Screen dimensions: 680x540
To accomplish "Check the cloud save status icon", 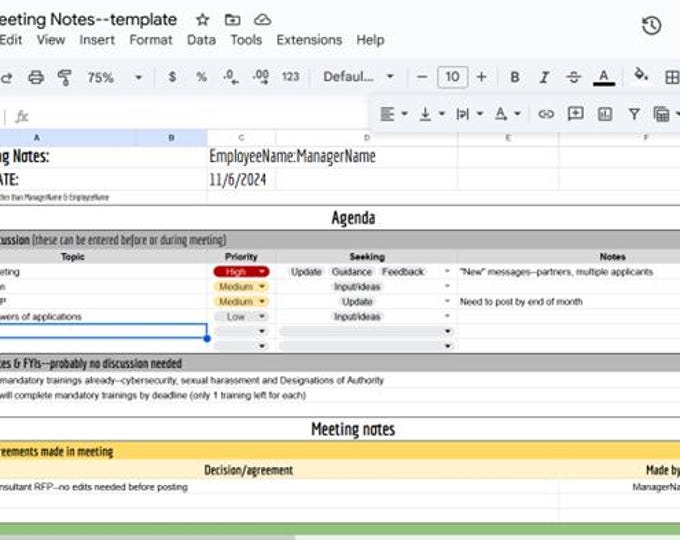I will click(x=262, y=20).
